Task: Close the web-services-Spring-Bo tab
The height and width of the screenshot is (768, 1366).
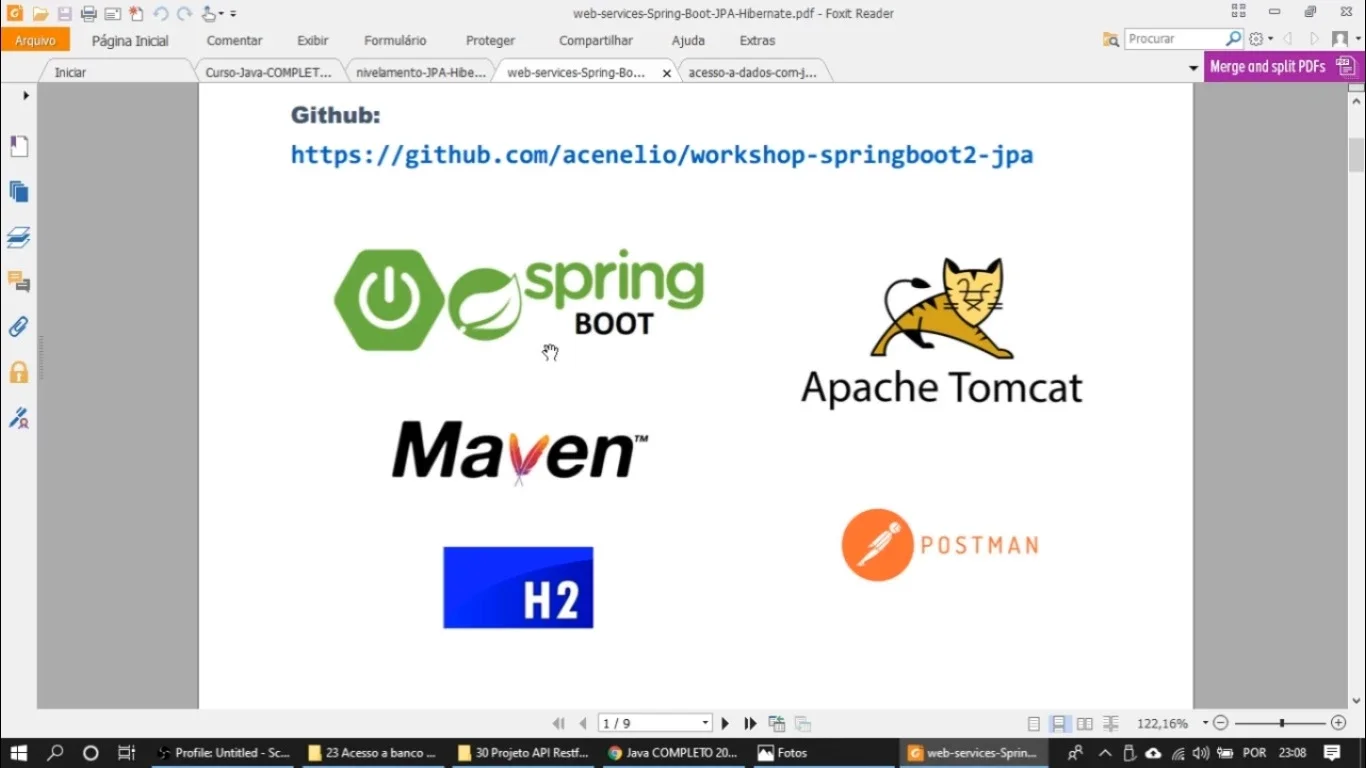Action: pyautogui.click(x=667, y=74)
